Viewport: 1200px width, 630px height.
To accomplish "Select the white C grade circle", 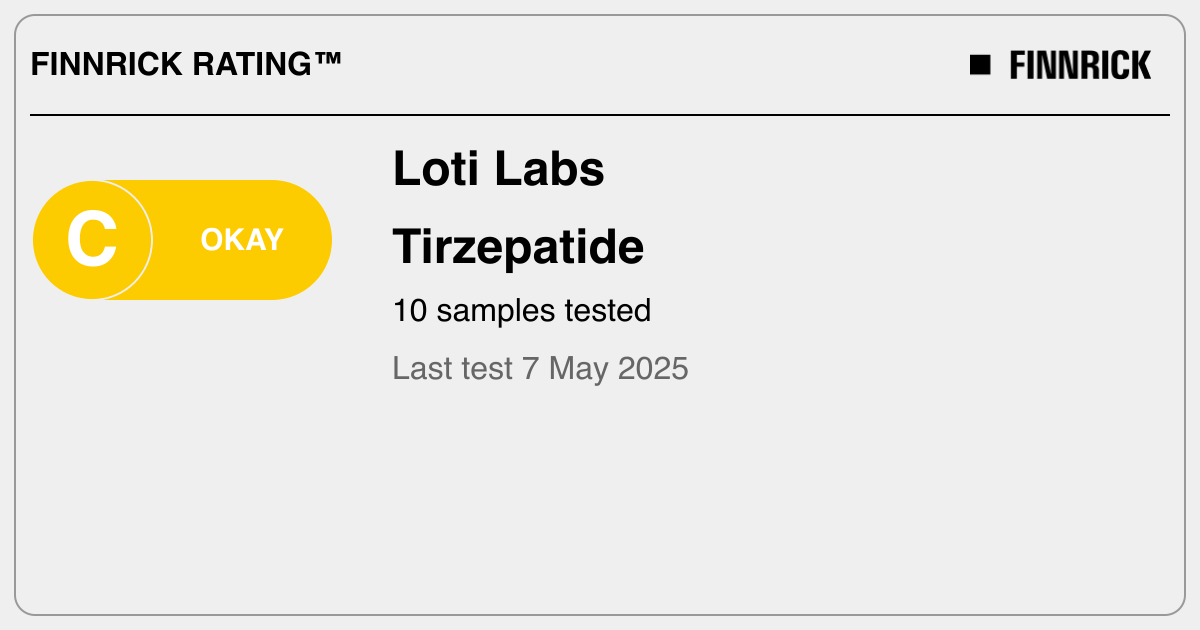I will [x=92, y=240].
